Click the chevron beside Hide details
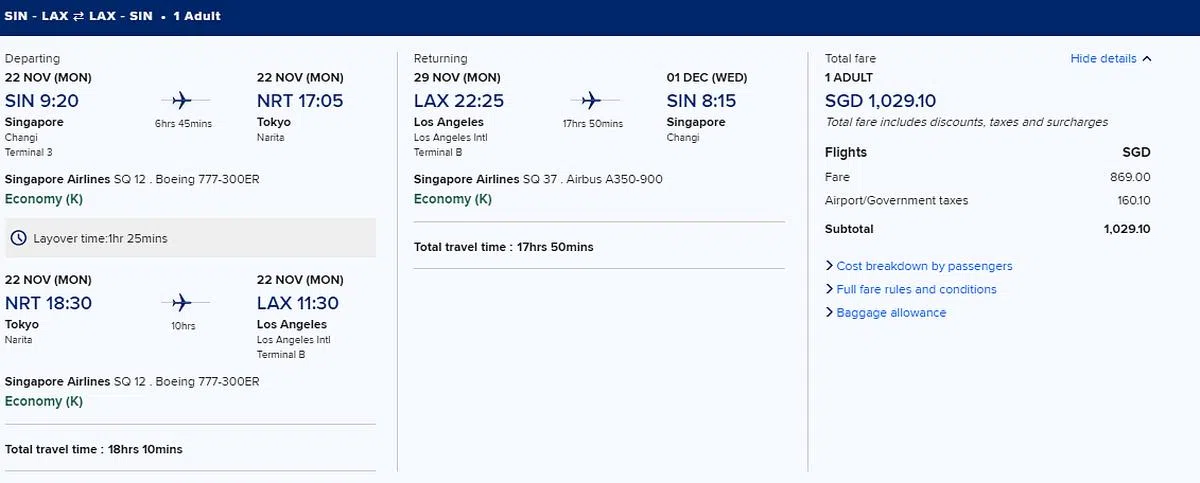 1147,59
